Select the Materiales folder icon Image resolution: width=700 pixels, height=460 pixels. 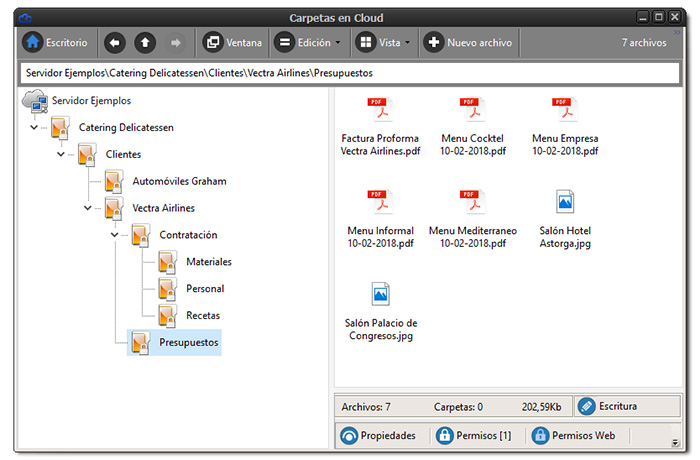[167, 262]
